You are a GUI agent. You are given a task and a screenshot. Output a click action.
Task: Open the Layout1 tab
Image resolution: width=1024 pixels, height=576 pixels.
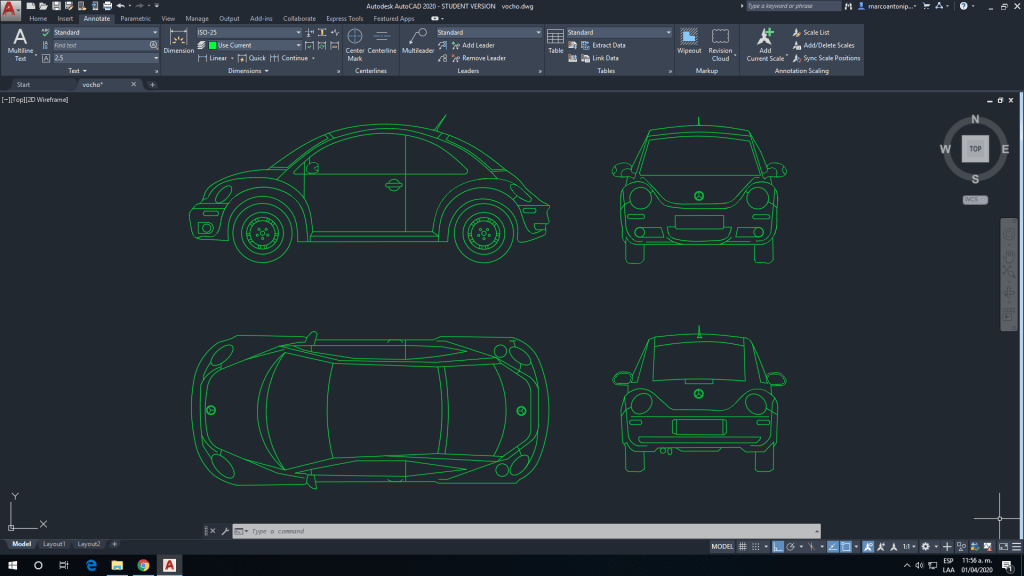click(x=54, y=544)
